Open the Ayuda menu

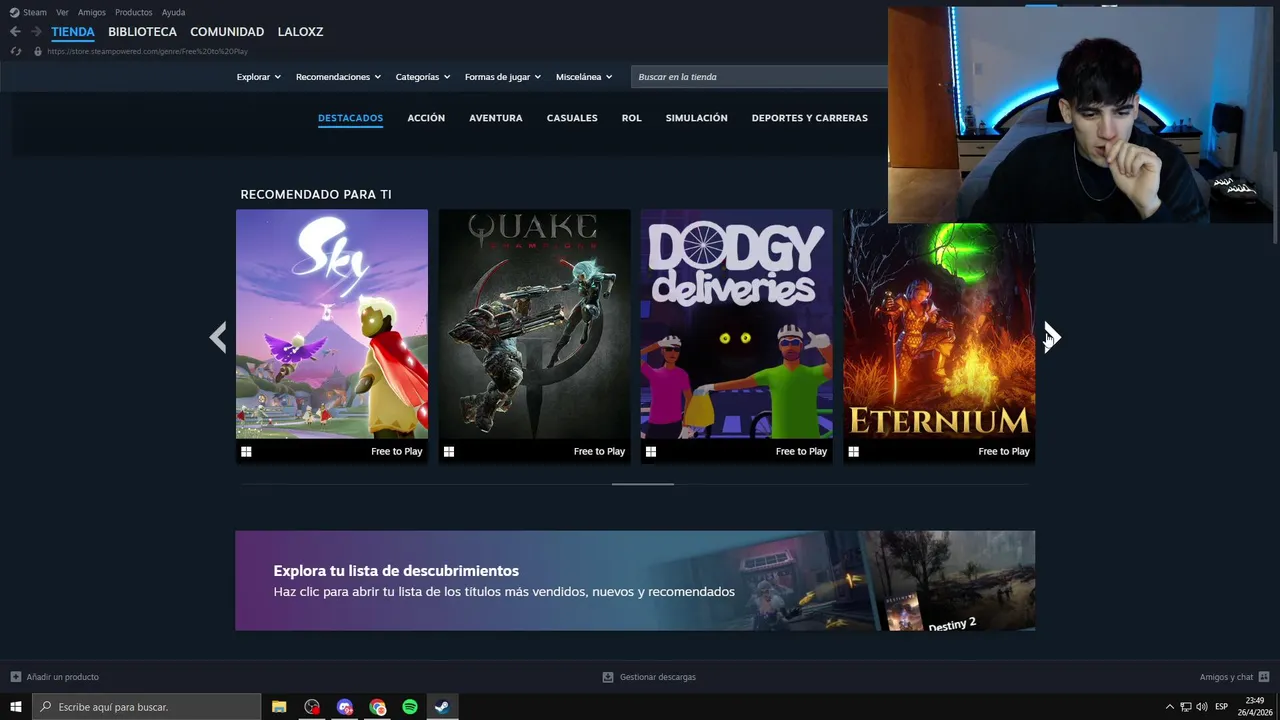(x=173, y=12)
